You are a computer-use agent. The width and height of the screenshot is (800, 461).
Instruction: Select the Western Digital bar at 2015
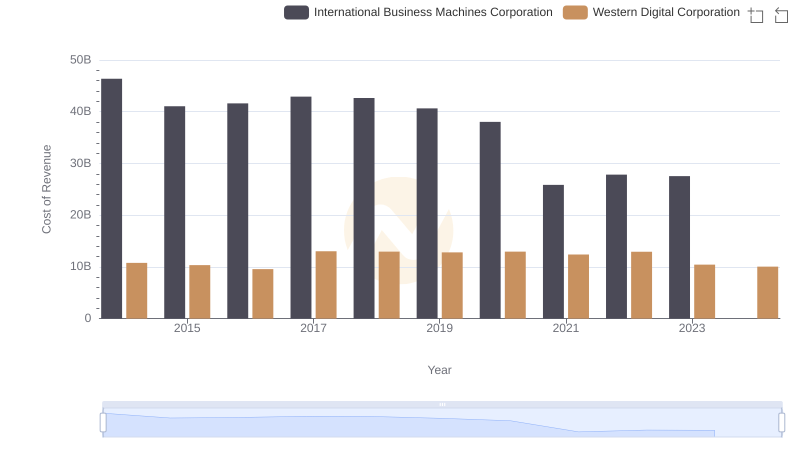[199, 292]
